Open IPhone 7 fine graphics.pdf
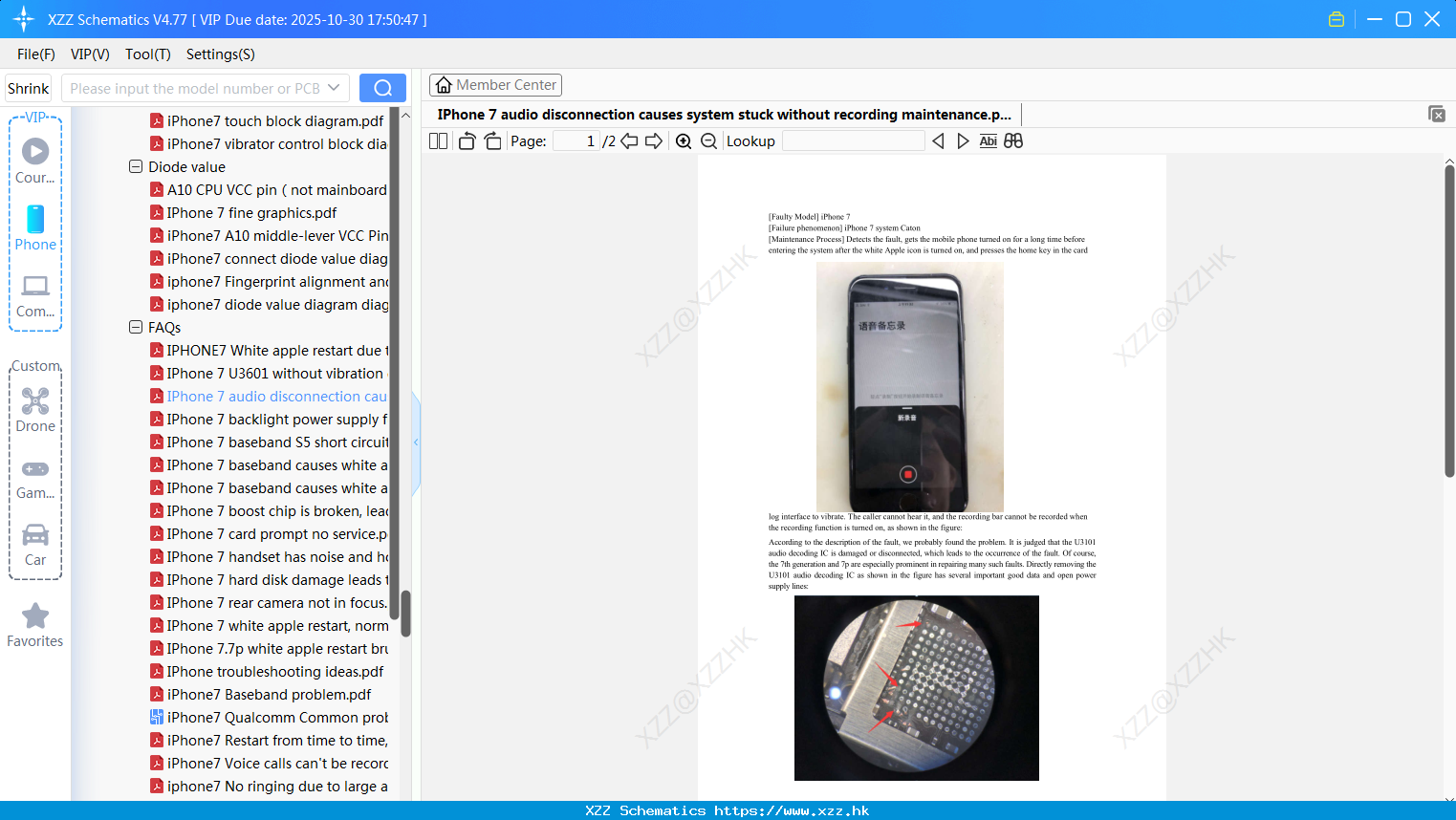 pos(251,213)
